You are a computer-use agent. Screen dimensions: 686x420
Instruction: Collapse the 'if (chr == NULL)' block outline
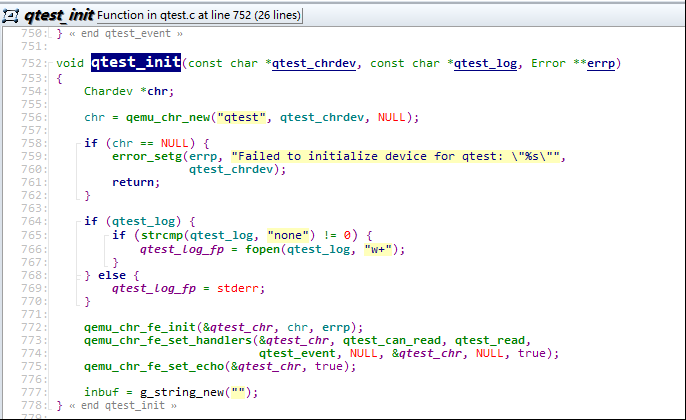point(78,143)
